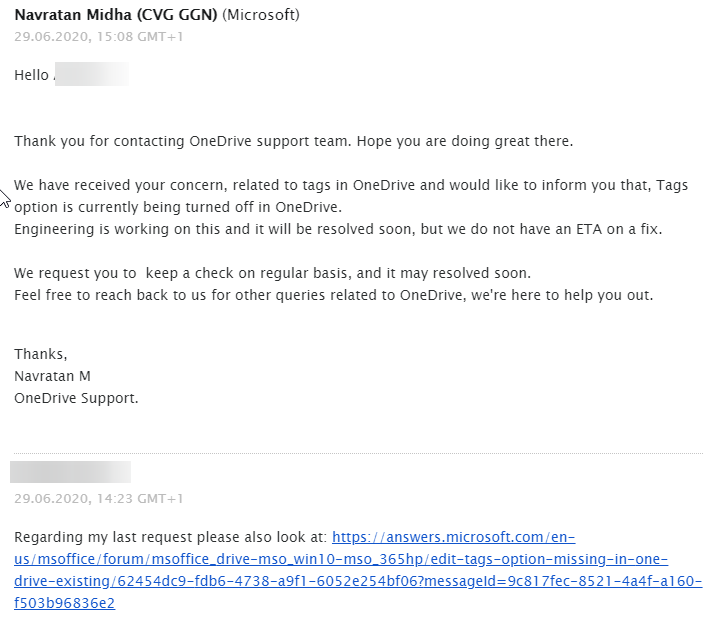The height and width of the screenshot is (641, 721).
Task: Click the word Hello in greeting
Action: tap(31, 75)
